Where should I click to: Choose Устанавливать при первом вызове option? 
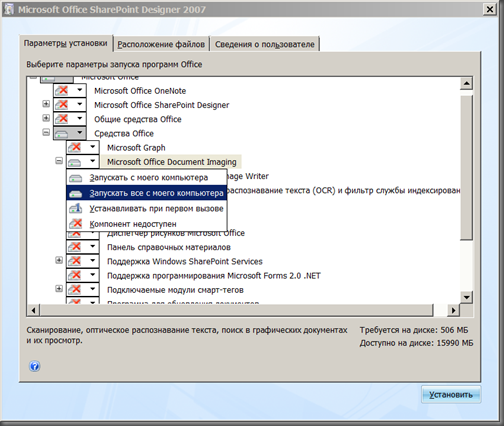click(147, 209)
